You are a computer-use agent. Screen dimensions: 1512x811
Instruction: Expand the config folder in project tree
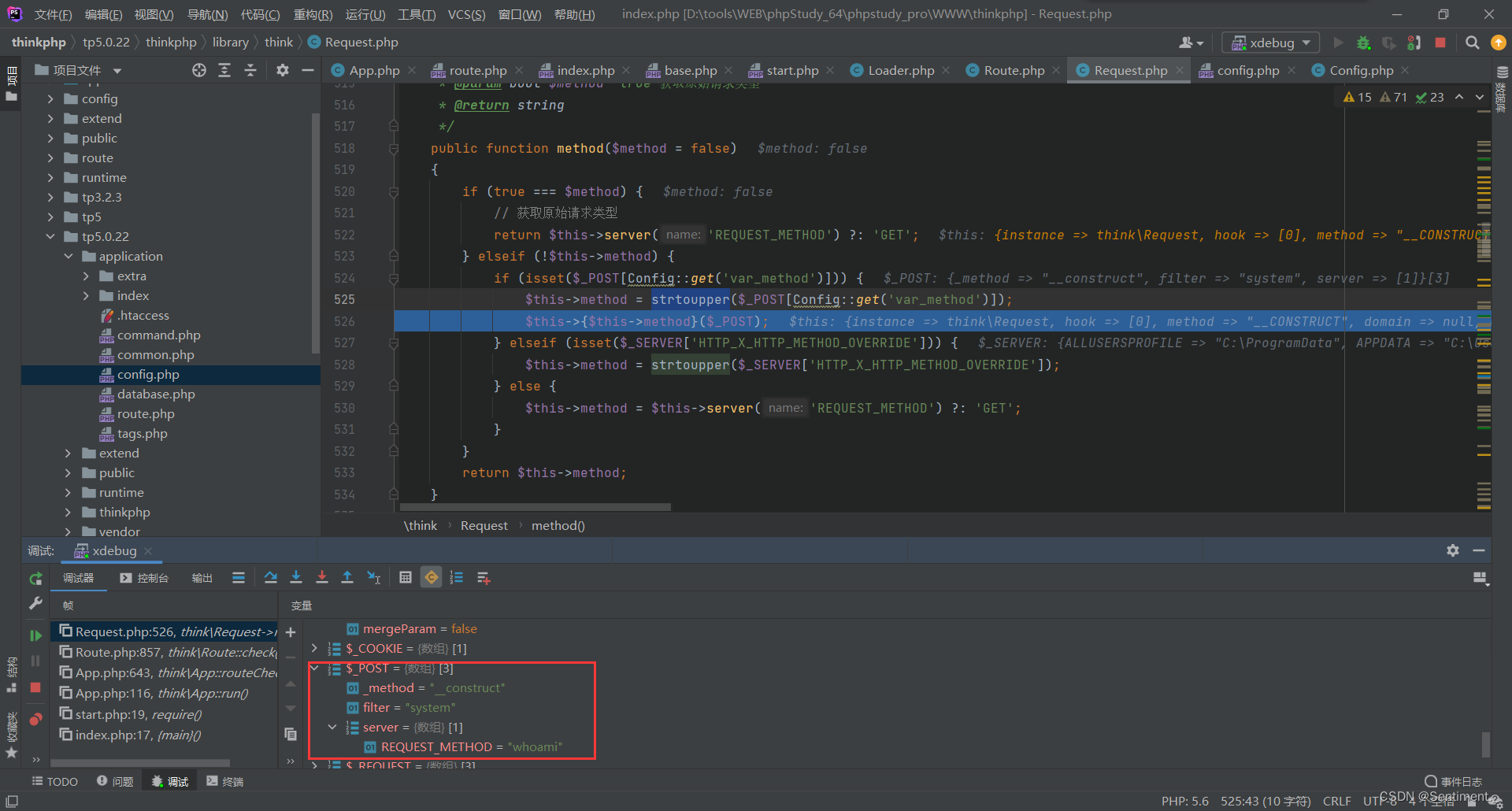coord(50,98)
